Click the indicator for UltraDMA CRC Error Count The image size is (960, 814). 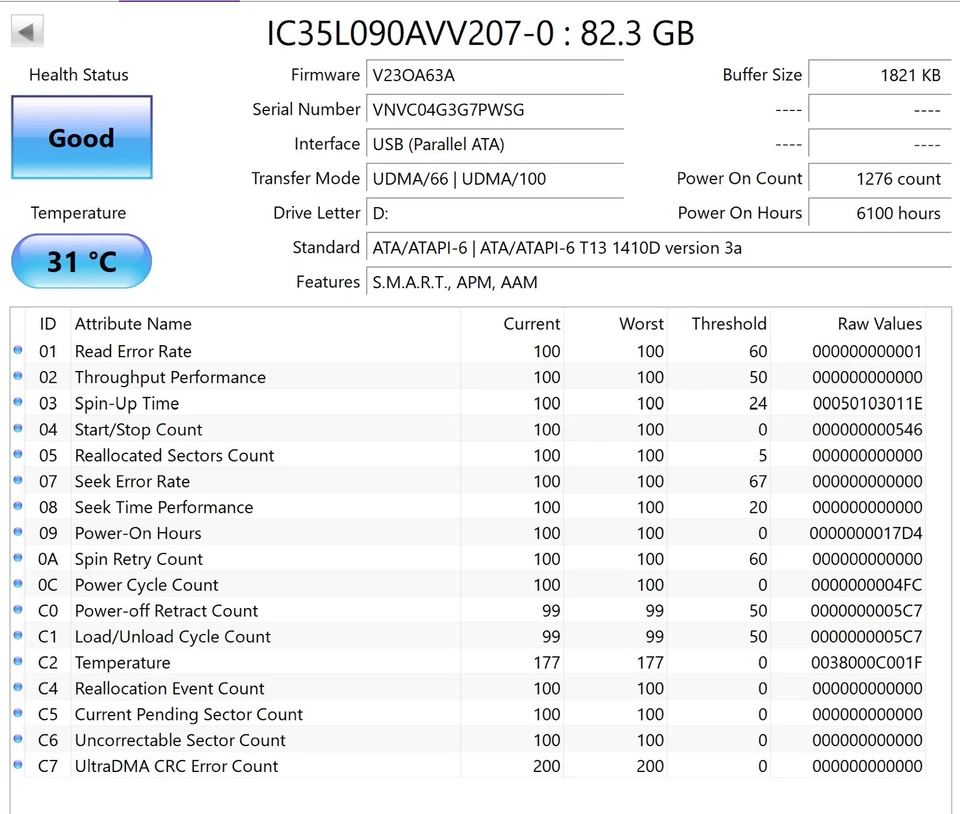[x=17, y=766]
